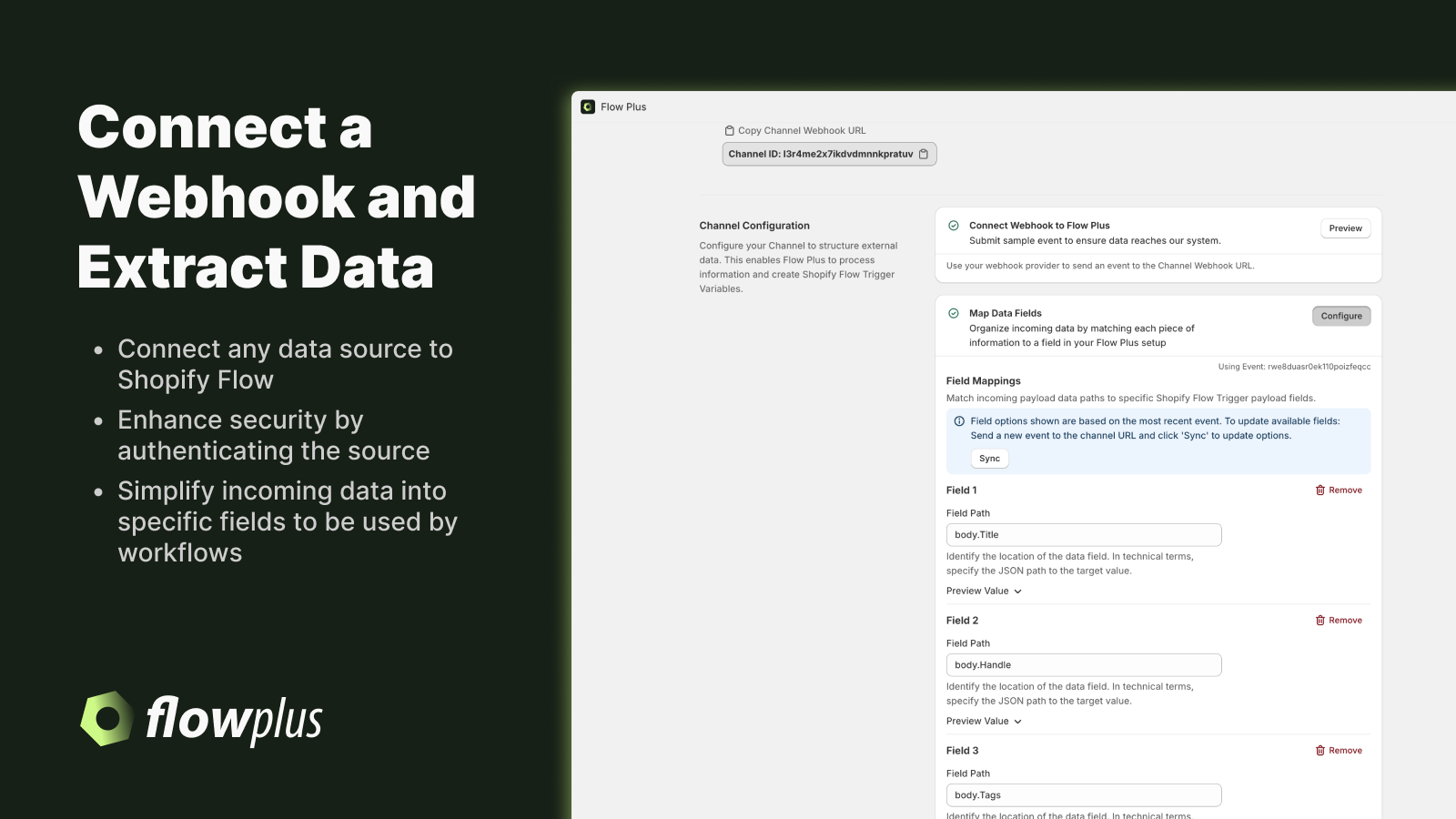1456x819 pixels.
Task: Click the info icon in the blue banner
Action: click(958, 421)
